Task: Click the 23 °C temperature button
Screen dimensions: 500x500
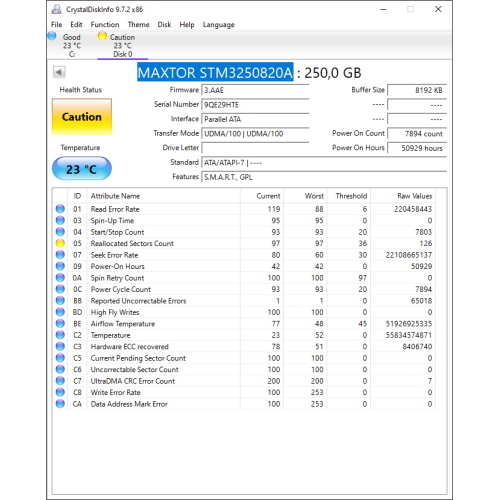Action: coord(82,169)
